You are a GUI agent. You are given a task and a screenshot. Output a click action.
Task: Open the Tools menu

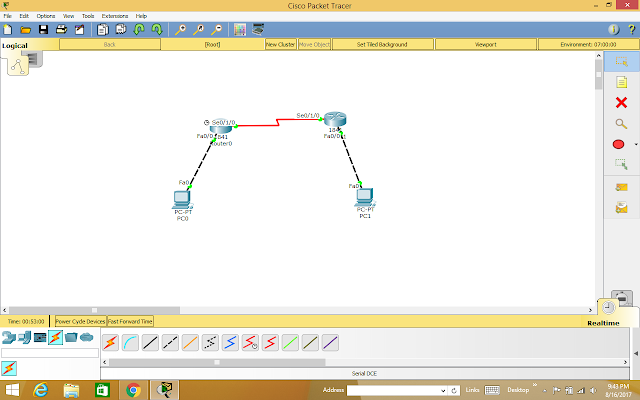coord(88,16)
